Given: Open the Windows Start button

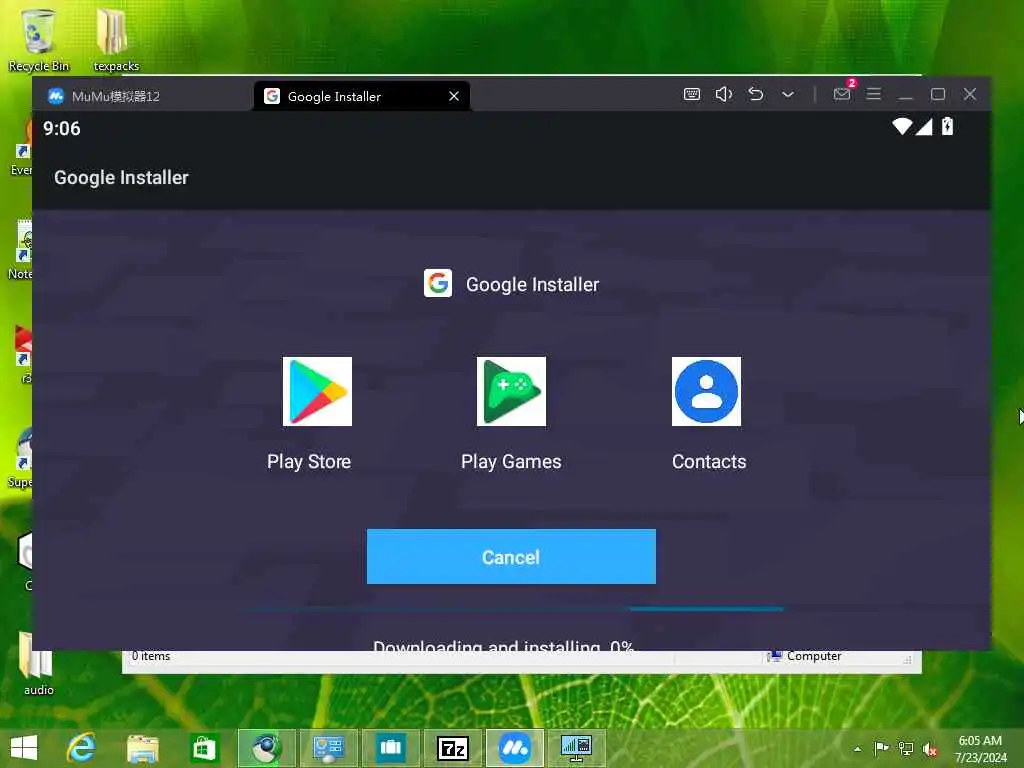Looking at the screenshot, I should point(24,748).
